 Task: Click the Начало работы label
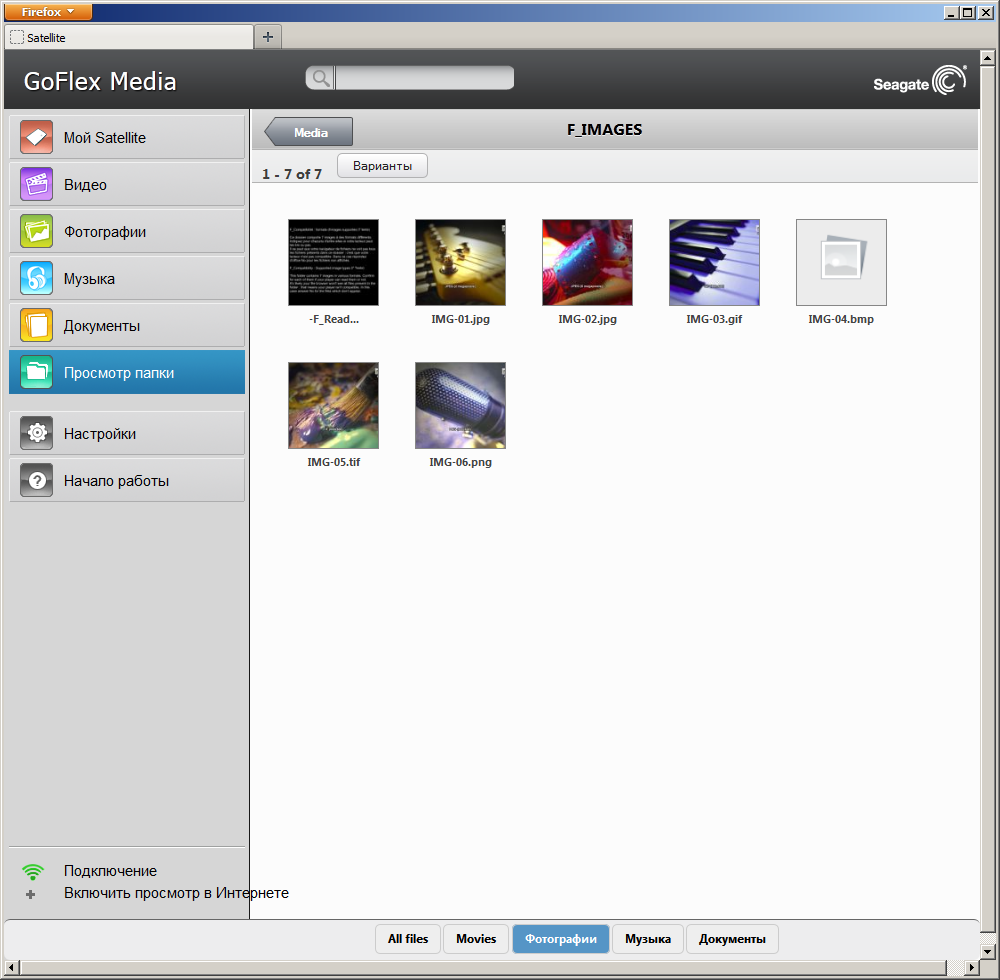click(x=116, y=481)
